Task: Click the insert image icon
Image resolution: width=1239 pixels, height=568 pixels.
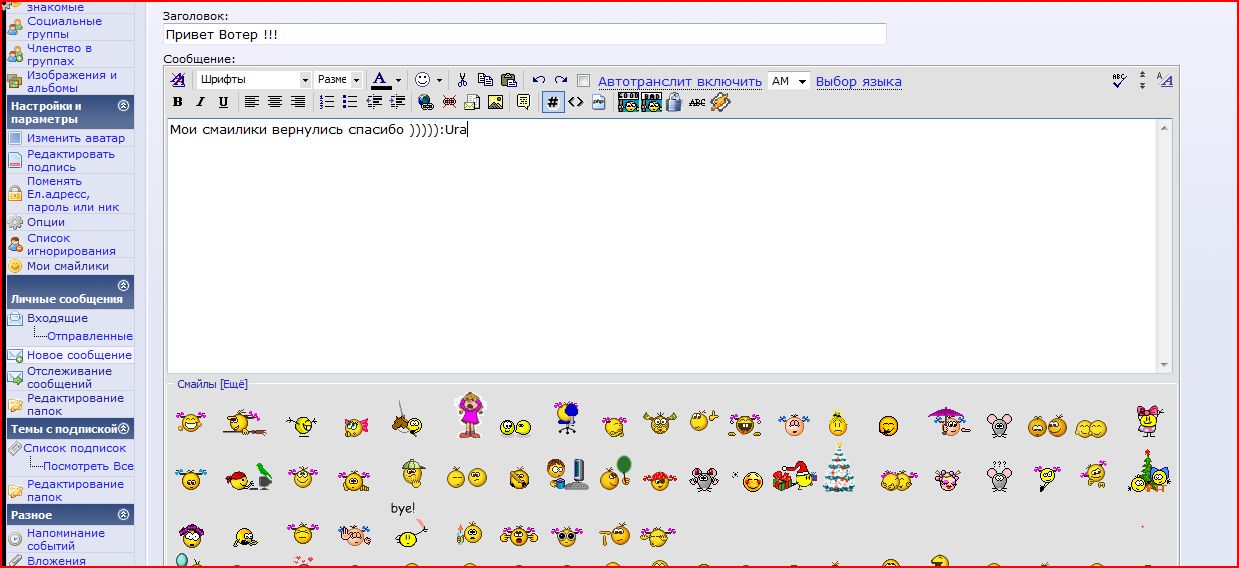Action: pyautogui.click(x=495, y=102)
